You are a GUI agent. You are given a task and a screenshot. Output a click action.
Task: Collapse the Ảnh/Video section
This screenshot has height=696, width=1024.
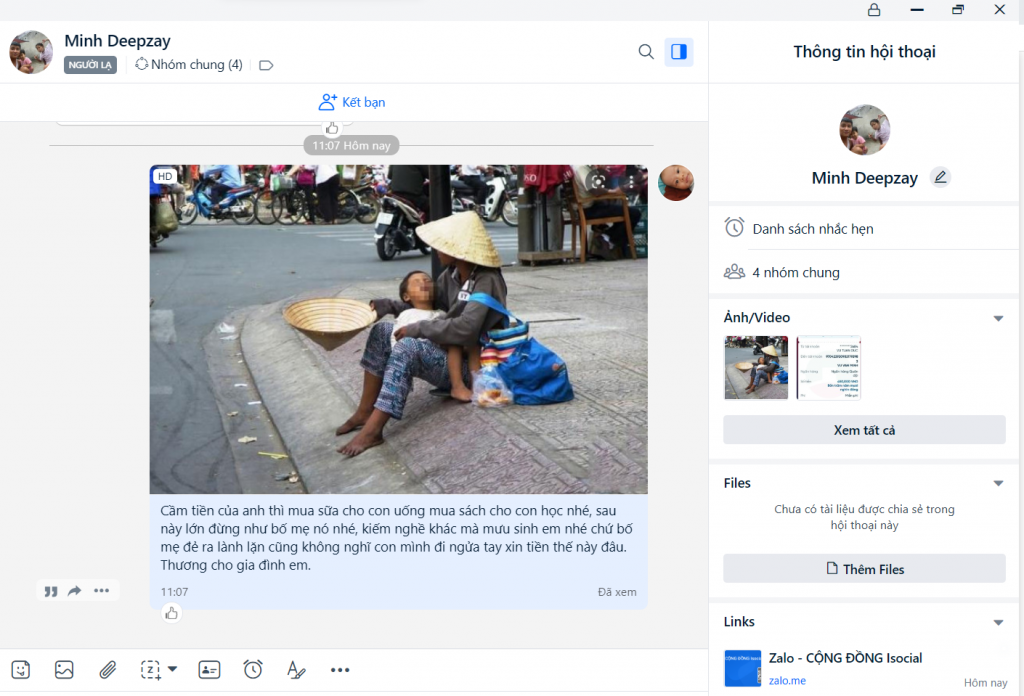tap(997, 318)
